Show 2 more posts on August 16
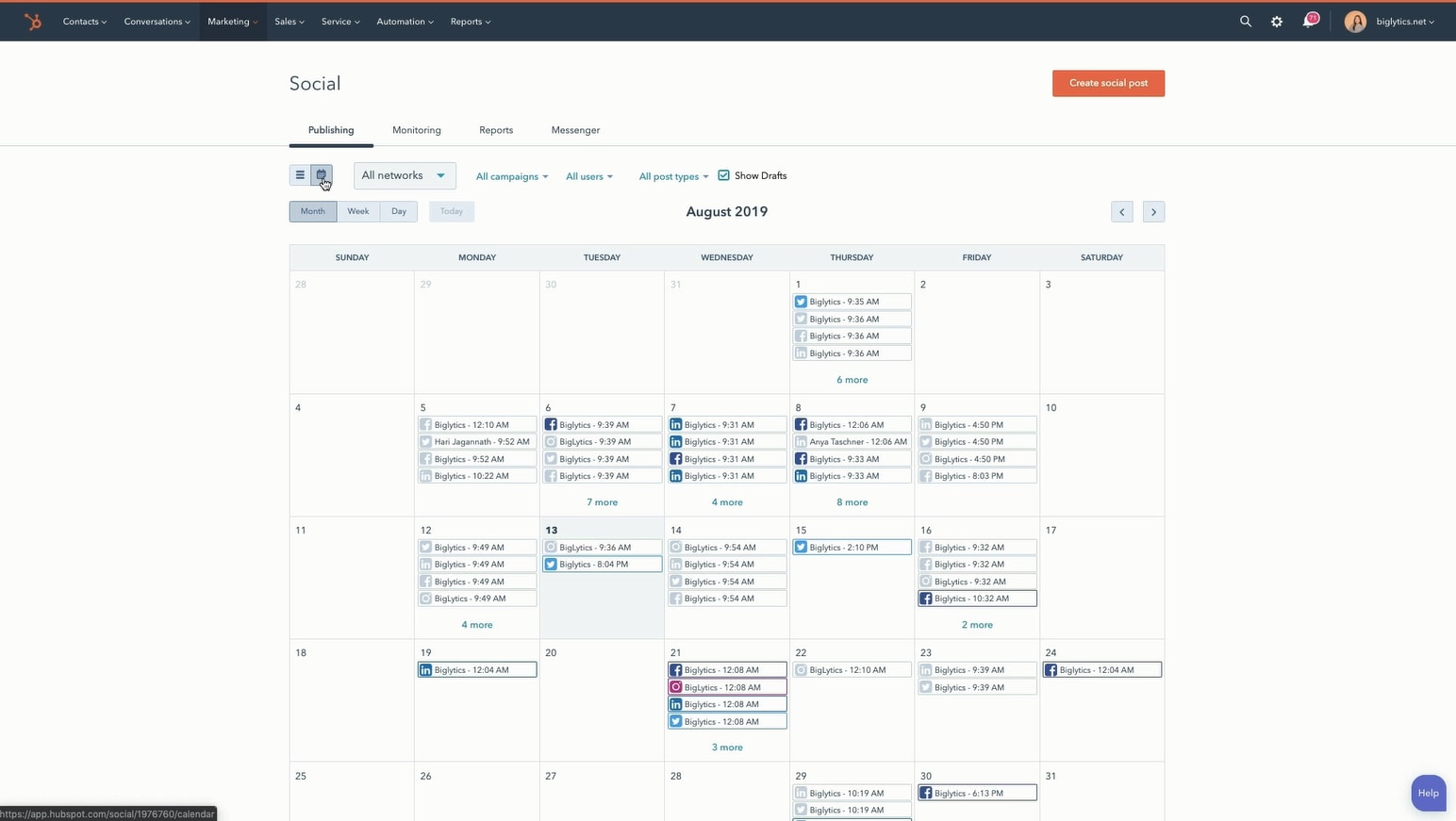This screenshot has height=821, width=1456. (977, 625)
